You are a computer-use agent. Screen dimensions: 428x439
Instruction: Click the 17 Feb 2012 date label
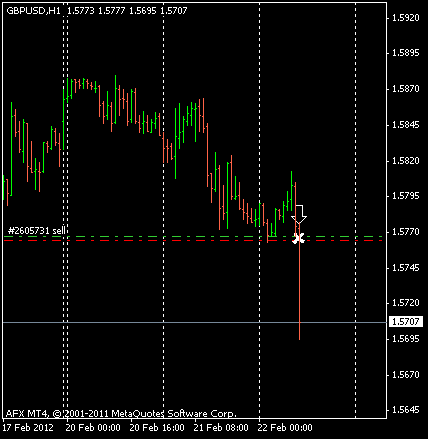[28, 428]
